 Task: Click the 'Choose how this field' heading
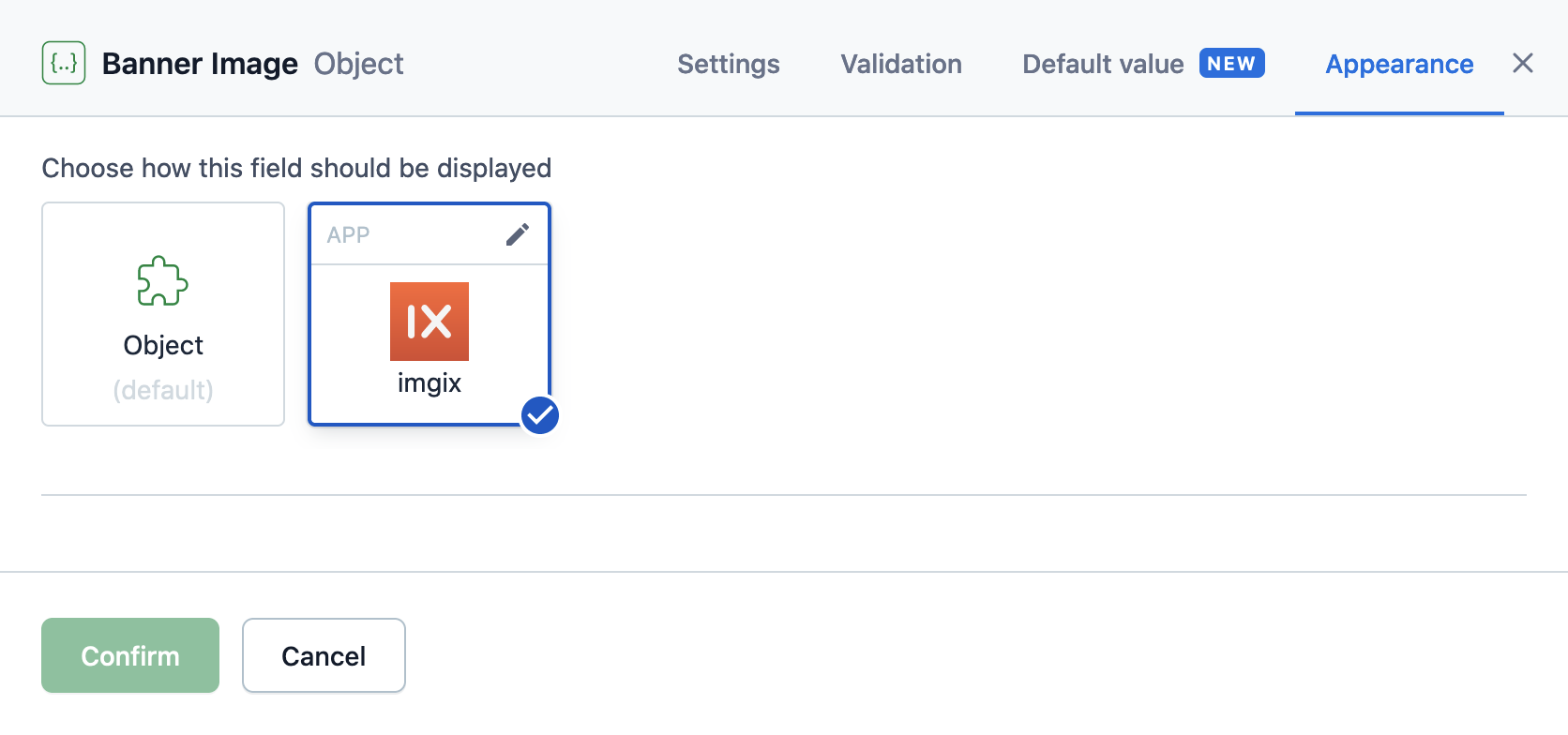296,168
